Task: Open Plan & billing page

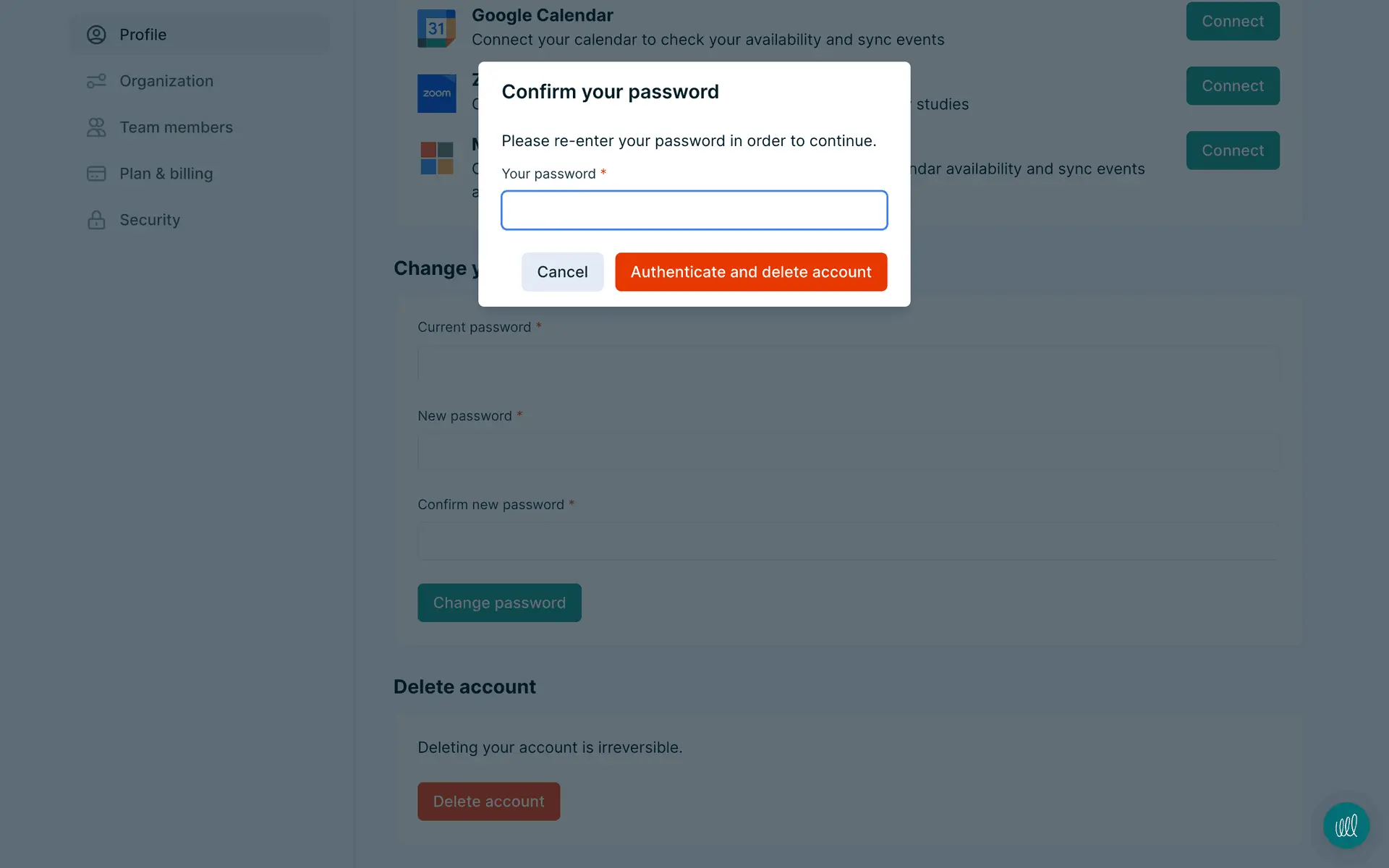Action: click(166, 174)
